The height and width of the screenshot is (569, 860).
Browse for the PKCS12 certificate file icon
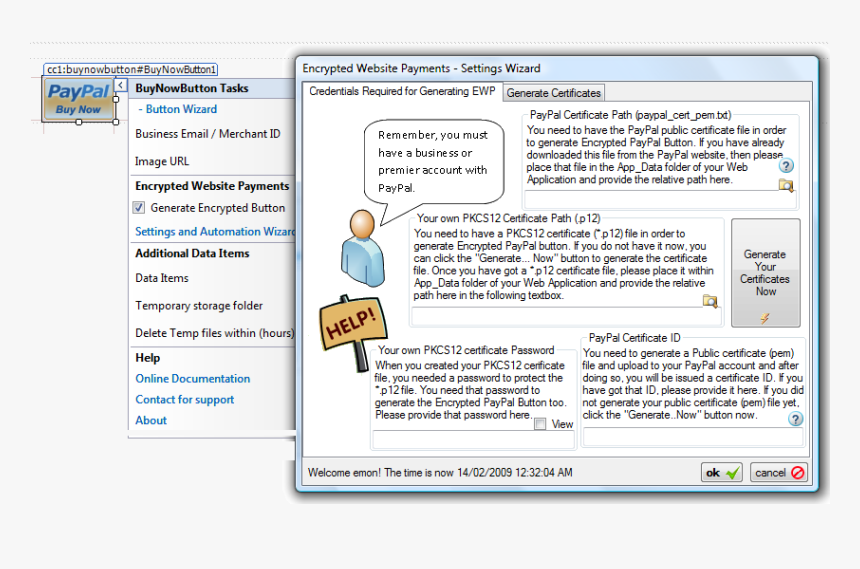pyautogui.click(x=710, y=301)
